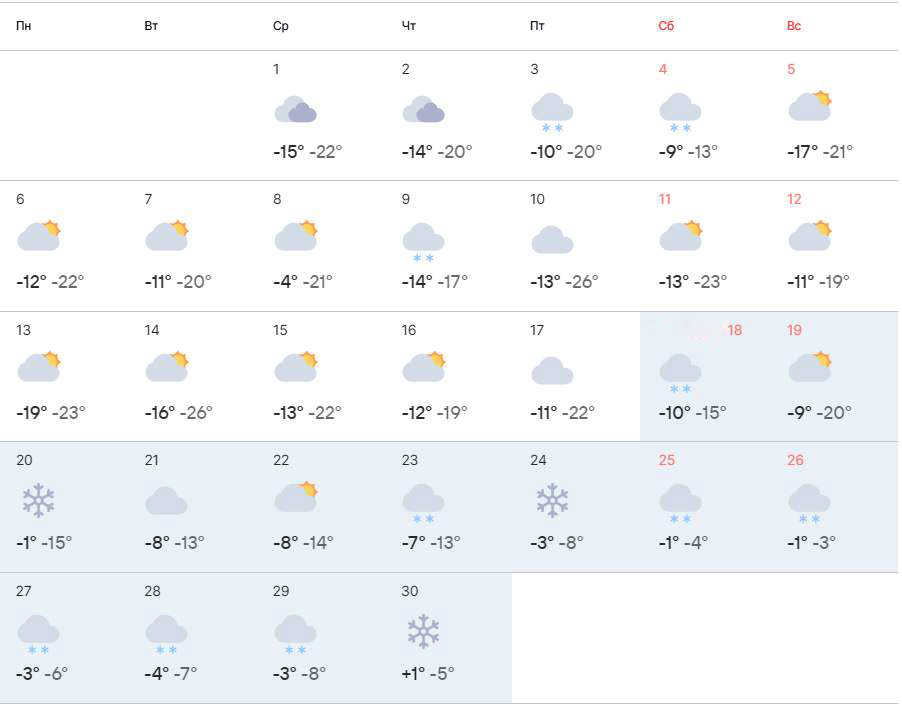Click the snowflake icon on day 24
The width and height of the screenshot is (902, 723).
pos(552,500)
